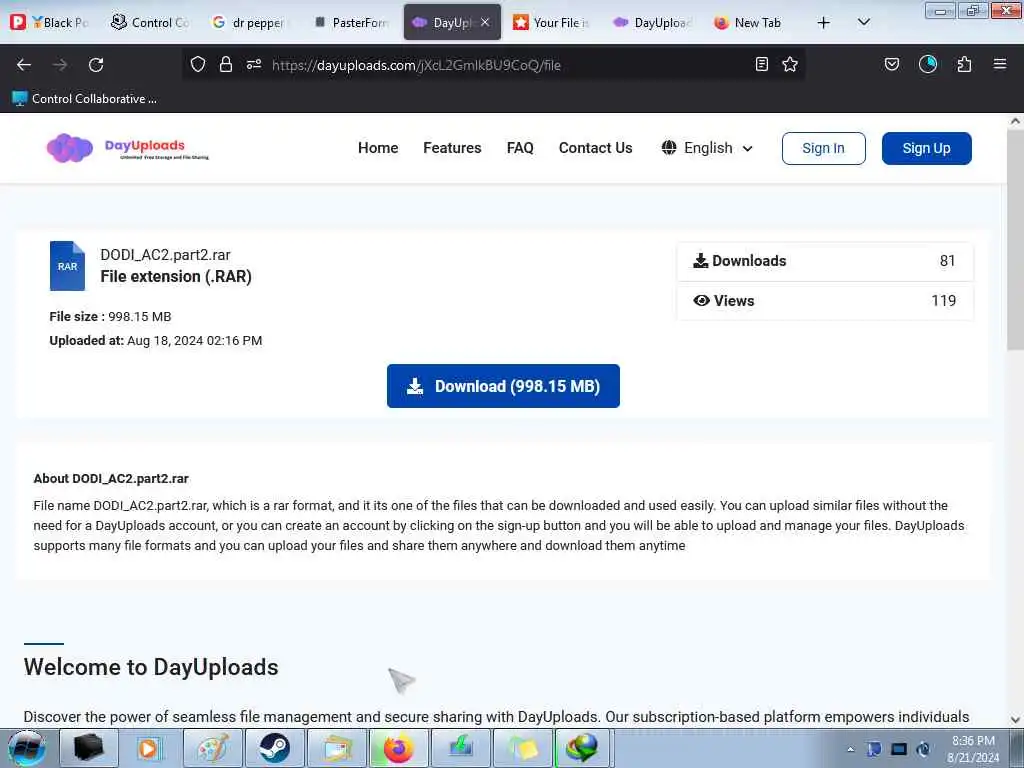
Task: Click the Sign Up button
Action: [x=926, y=148]
